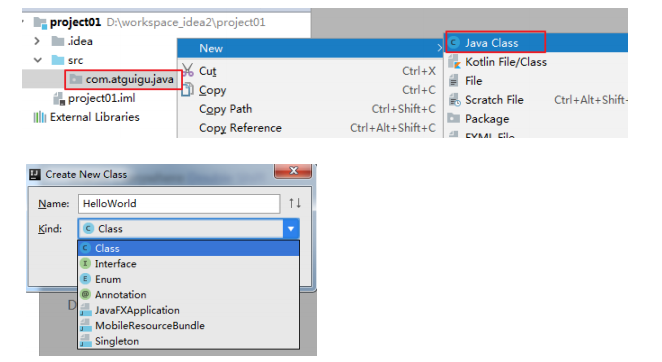Click the MobileResourceBundle template icon

coord(86,326)
